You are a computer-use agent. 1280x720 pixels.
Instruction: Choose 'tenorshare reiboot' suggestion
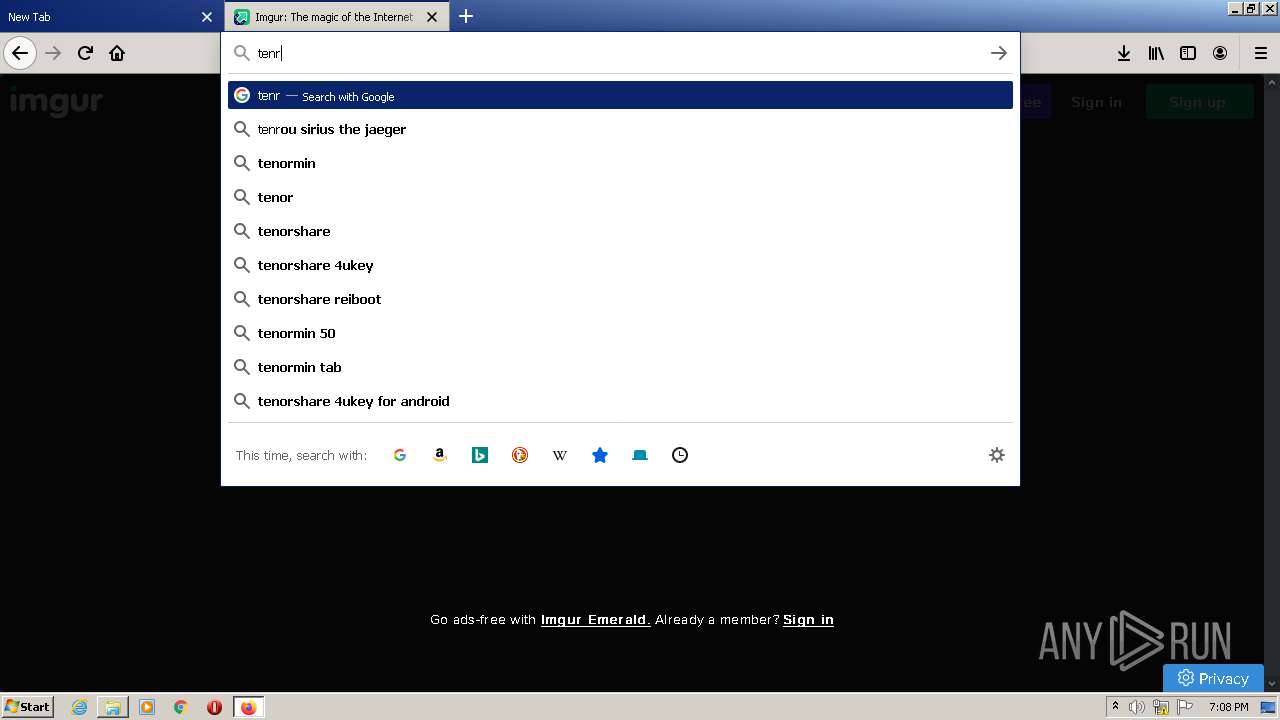620,299
